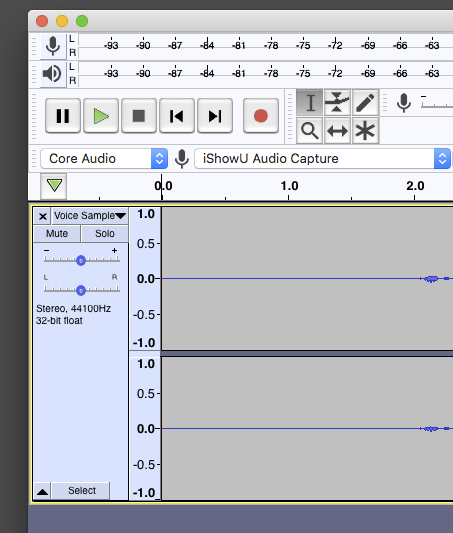Click the track pan slider knob
The height and width of the screenshot is (533, 453).
click(x=81, y=290)
